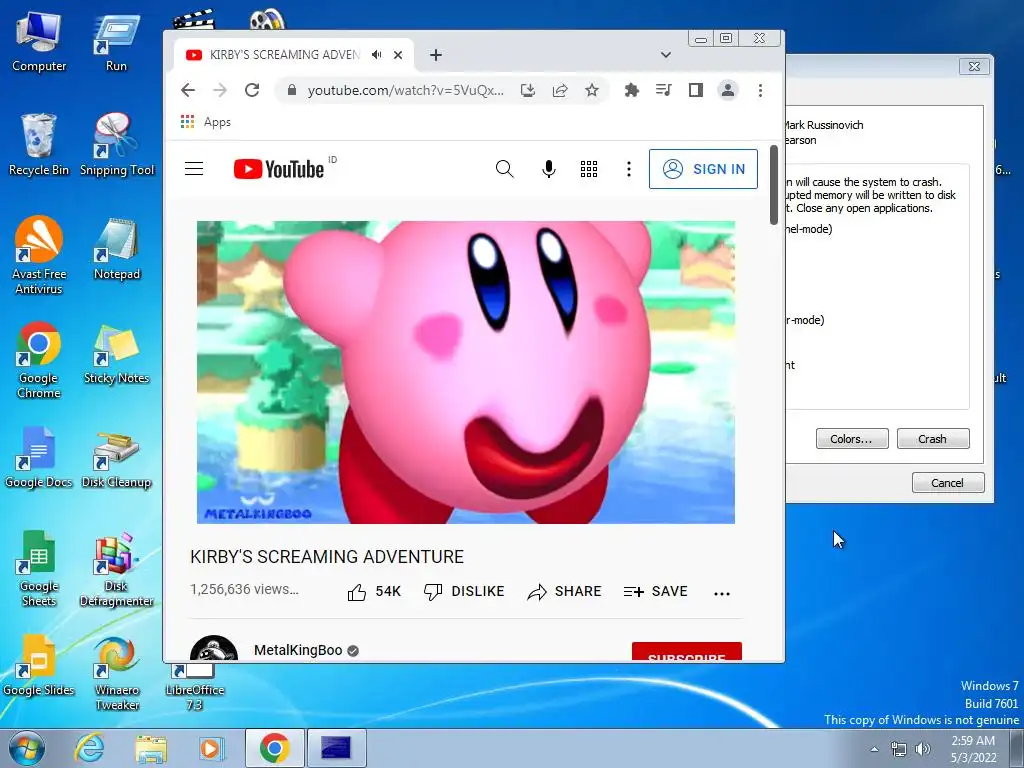Screen dimensions: 1024x768
Task: Go forward using Chrome's forward arrow
Action: [x=220, y=90]
